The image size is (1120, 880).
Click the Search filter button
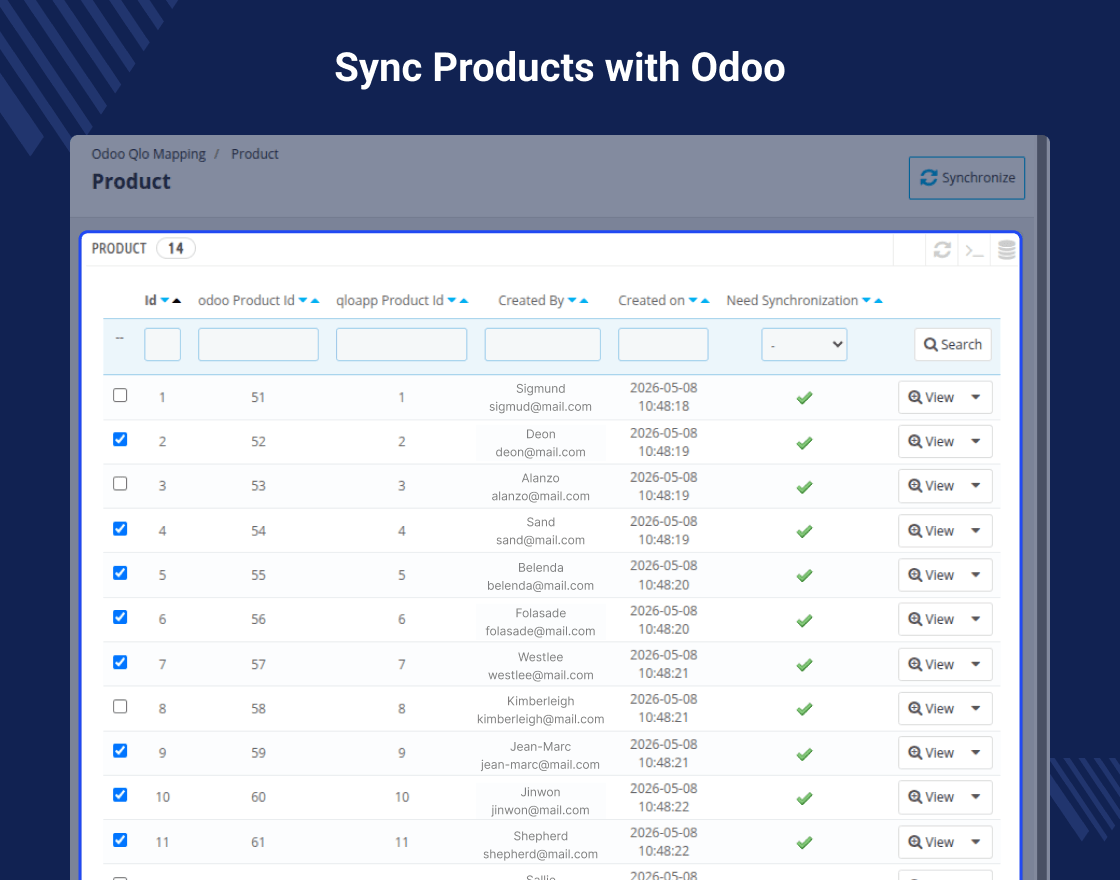[953, 344]
